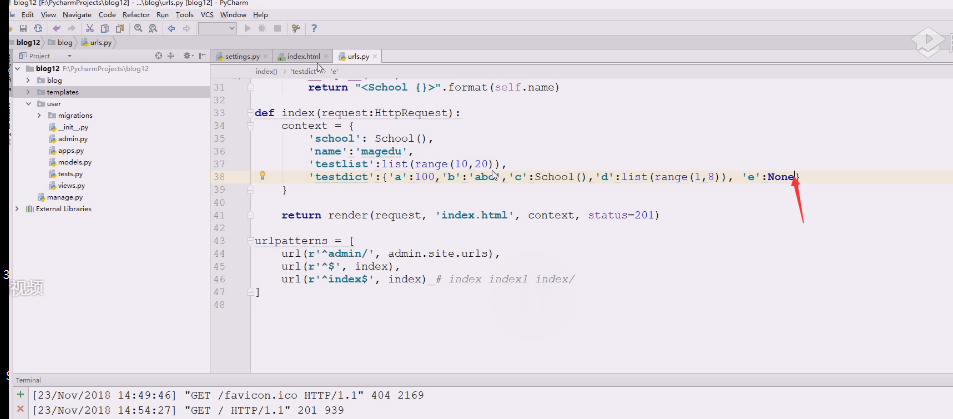Click the Scroll from Source target icon
Viewport: 953px width, 419px height.
click(x=159, y=55)
